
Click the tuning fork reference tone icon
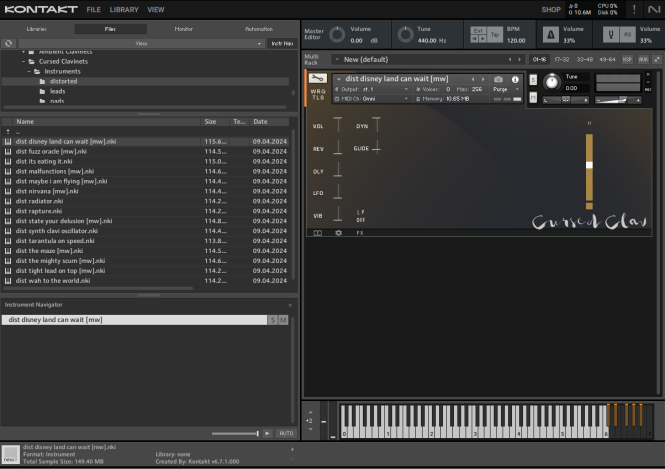(x=609, y=35)
